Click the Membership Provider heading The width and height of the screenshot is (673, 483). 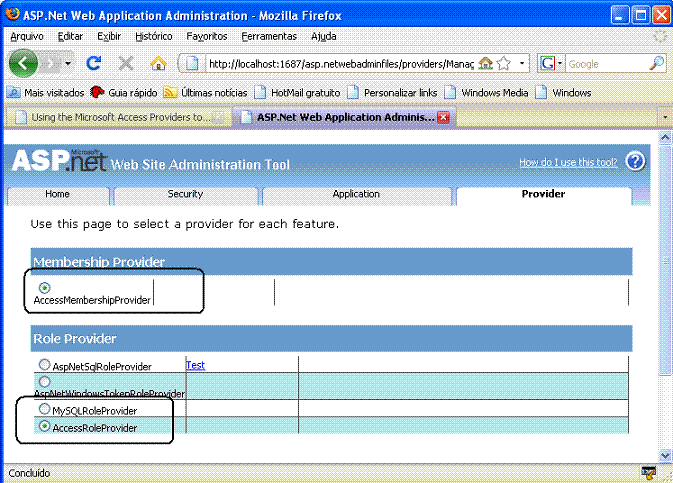tap(99, 262)
